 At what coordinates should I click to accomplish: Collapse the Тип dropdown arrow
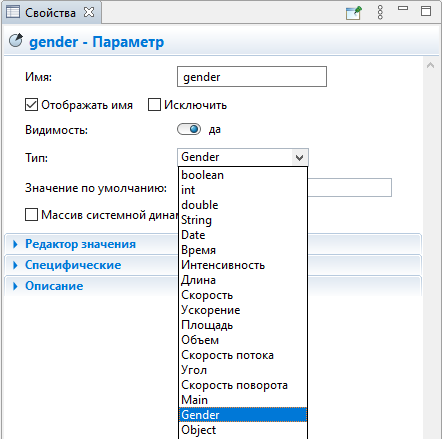pos(299,157)
